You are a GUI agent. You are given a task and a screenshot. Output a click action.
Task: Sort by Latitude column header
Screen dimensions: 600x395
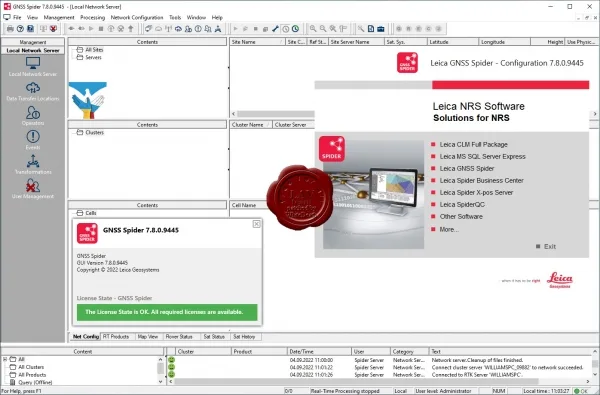pos(453,42)
